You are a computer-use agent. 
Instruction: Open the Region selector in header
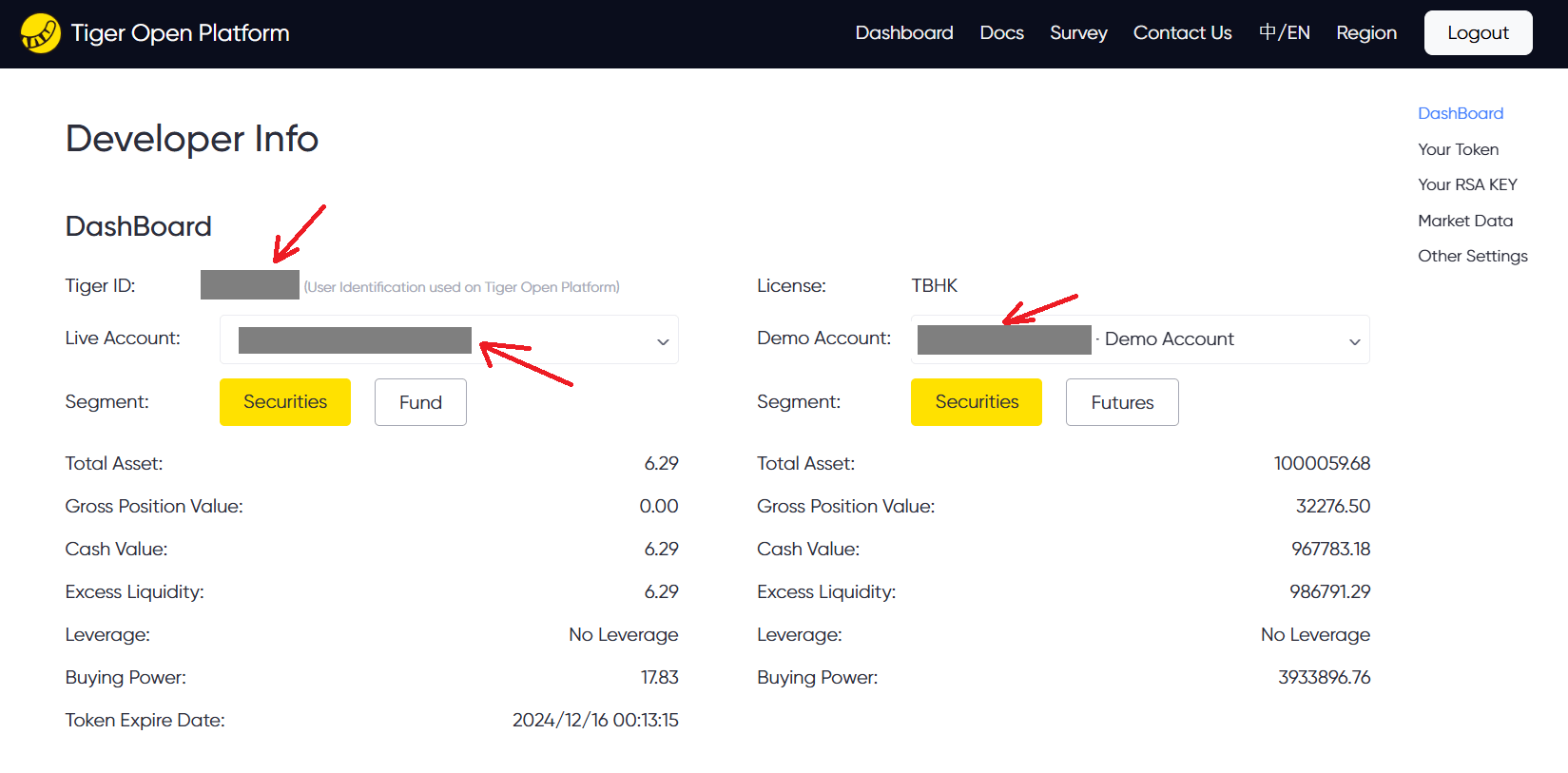[x=1366, y=32]
